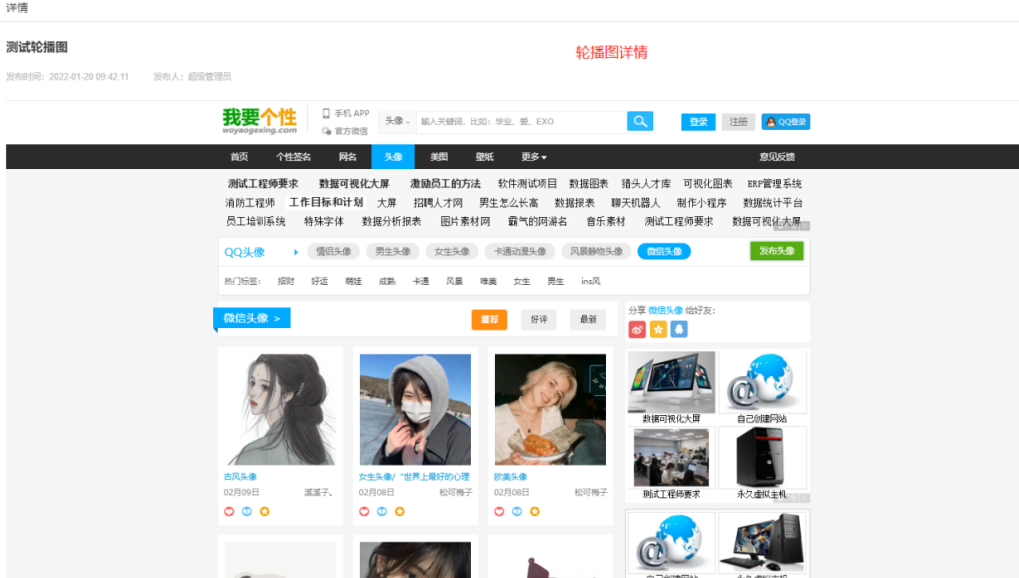Share to Weibo via the red icon
The width and height of the screenshot is (1019, 578).
(637, 330)
